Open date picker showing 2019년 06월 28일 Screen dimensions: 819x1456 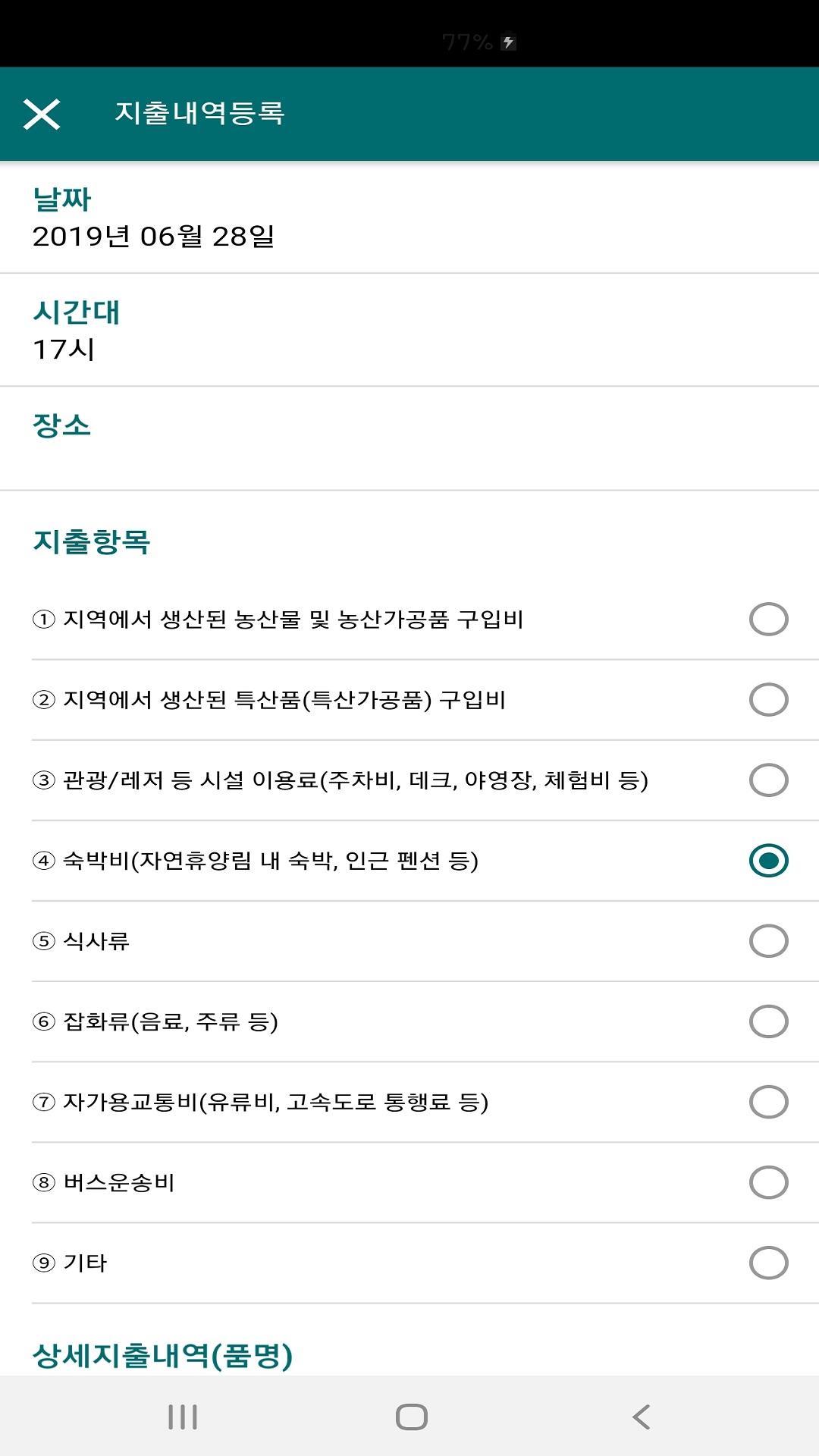tap(153, 237)
